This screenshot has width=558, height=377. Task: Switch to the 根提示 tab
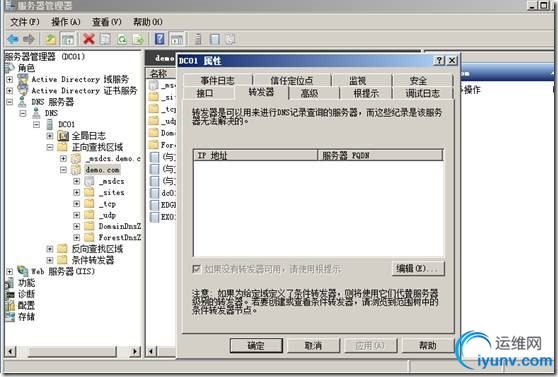[366, 93]
